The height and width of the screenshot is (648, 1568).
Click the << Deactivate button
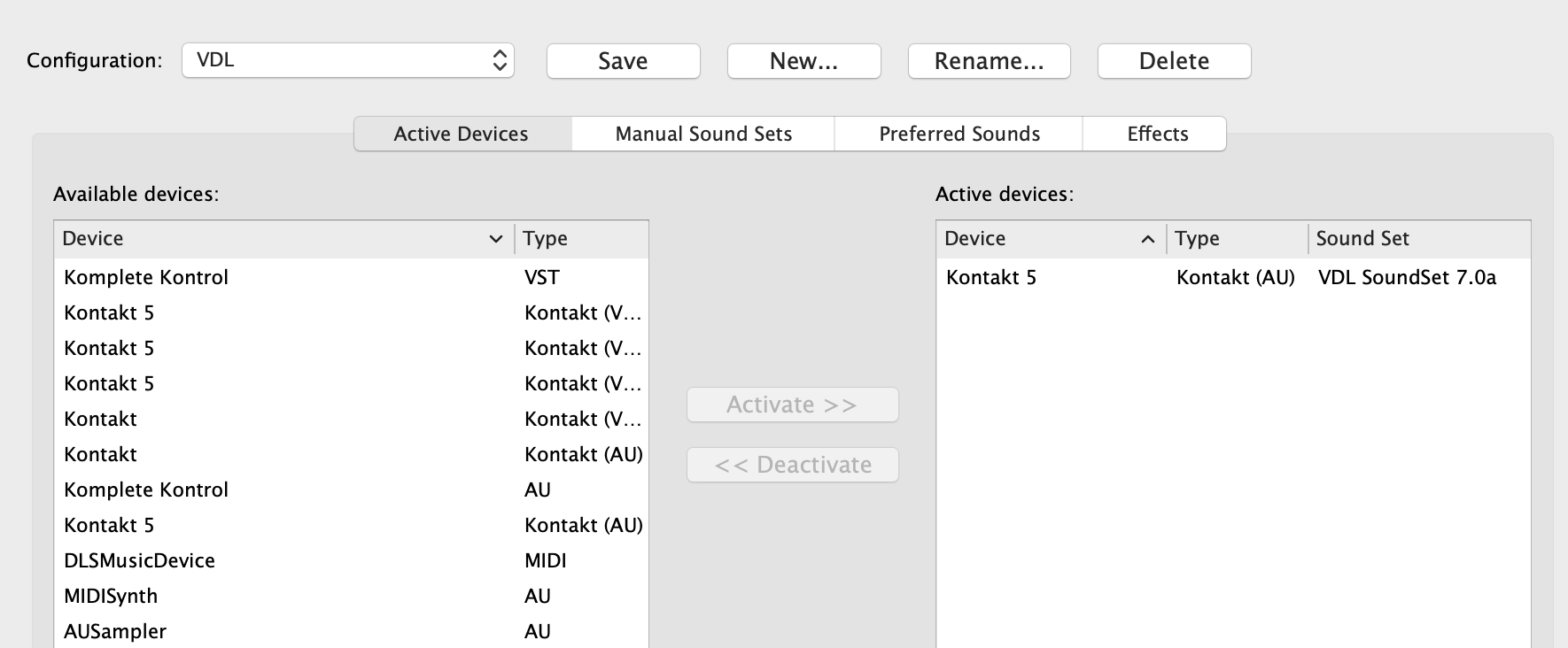click(x=793, y=465)
